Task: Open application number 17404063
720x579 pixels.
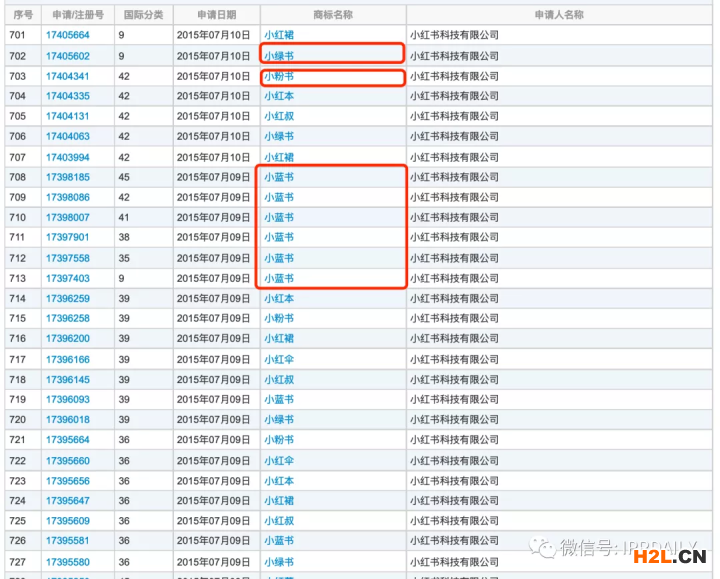Action: (x=68, y=136)
